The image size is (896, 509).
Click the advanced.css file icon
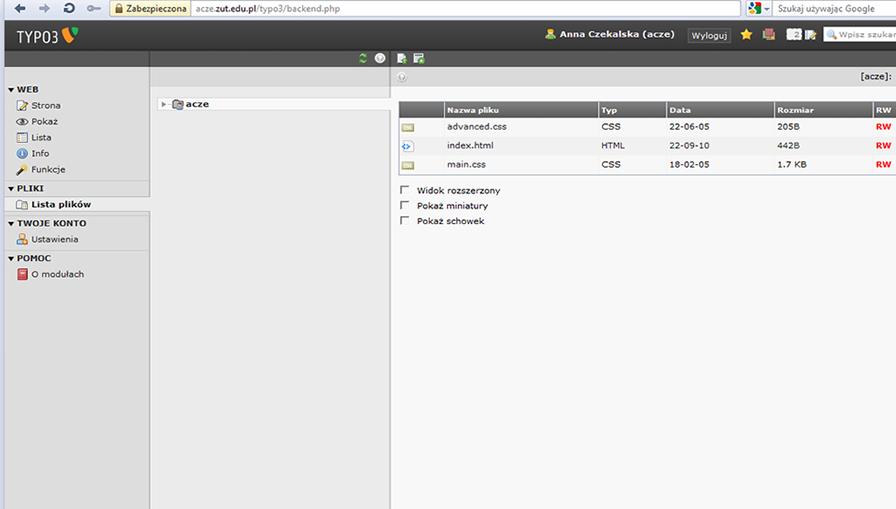pyautogui.click(x=407, y=127)
